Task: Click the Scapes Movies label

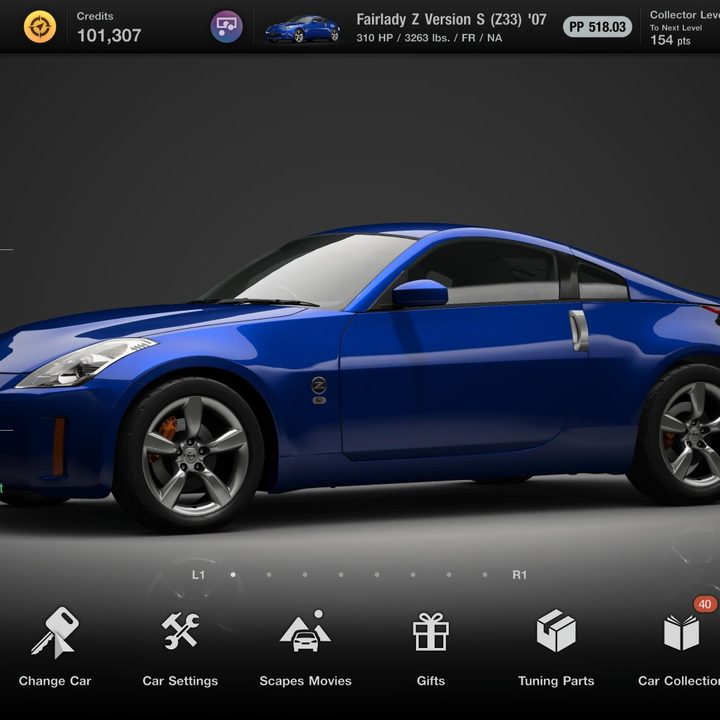Action: (305, 681)
